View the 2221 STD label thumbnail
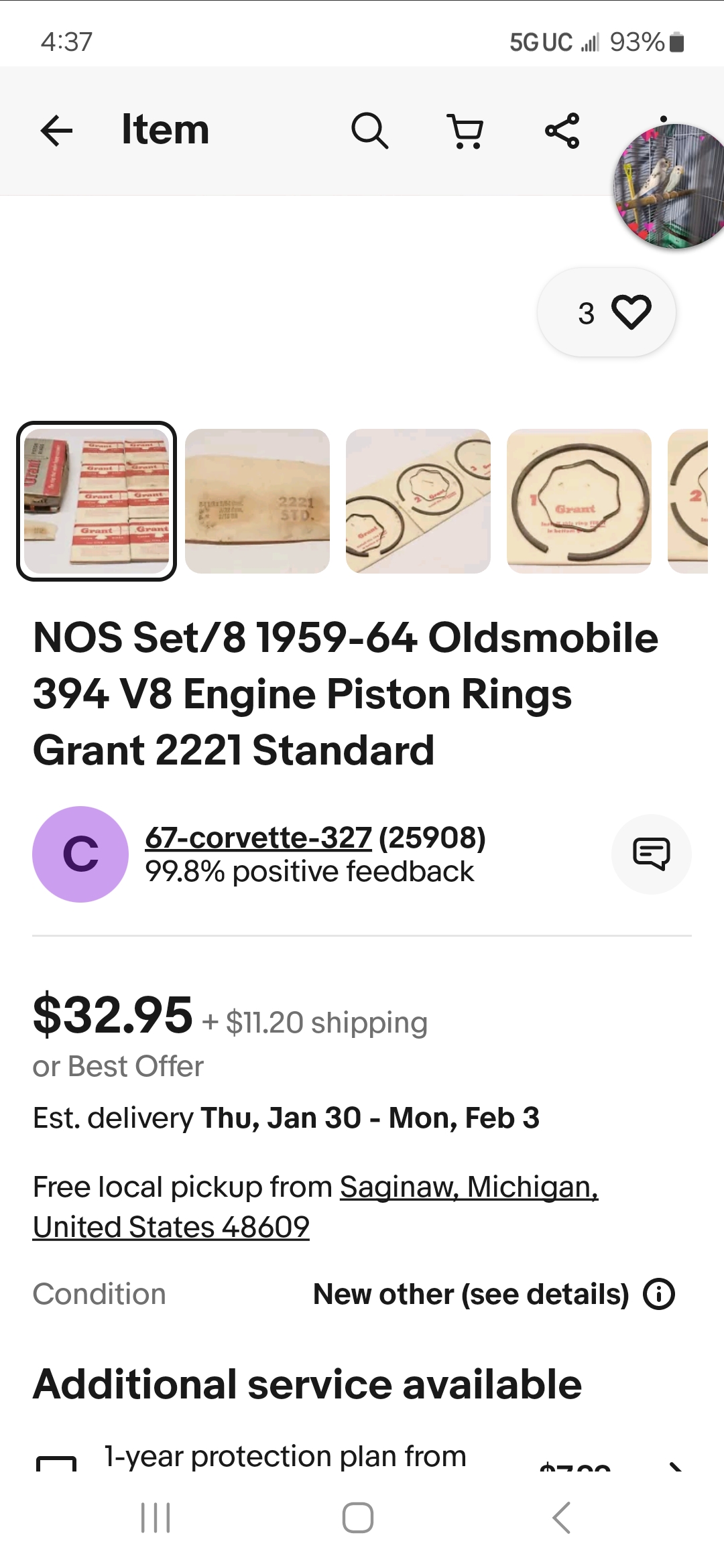 [x=257, y=501]
